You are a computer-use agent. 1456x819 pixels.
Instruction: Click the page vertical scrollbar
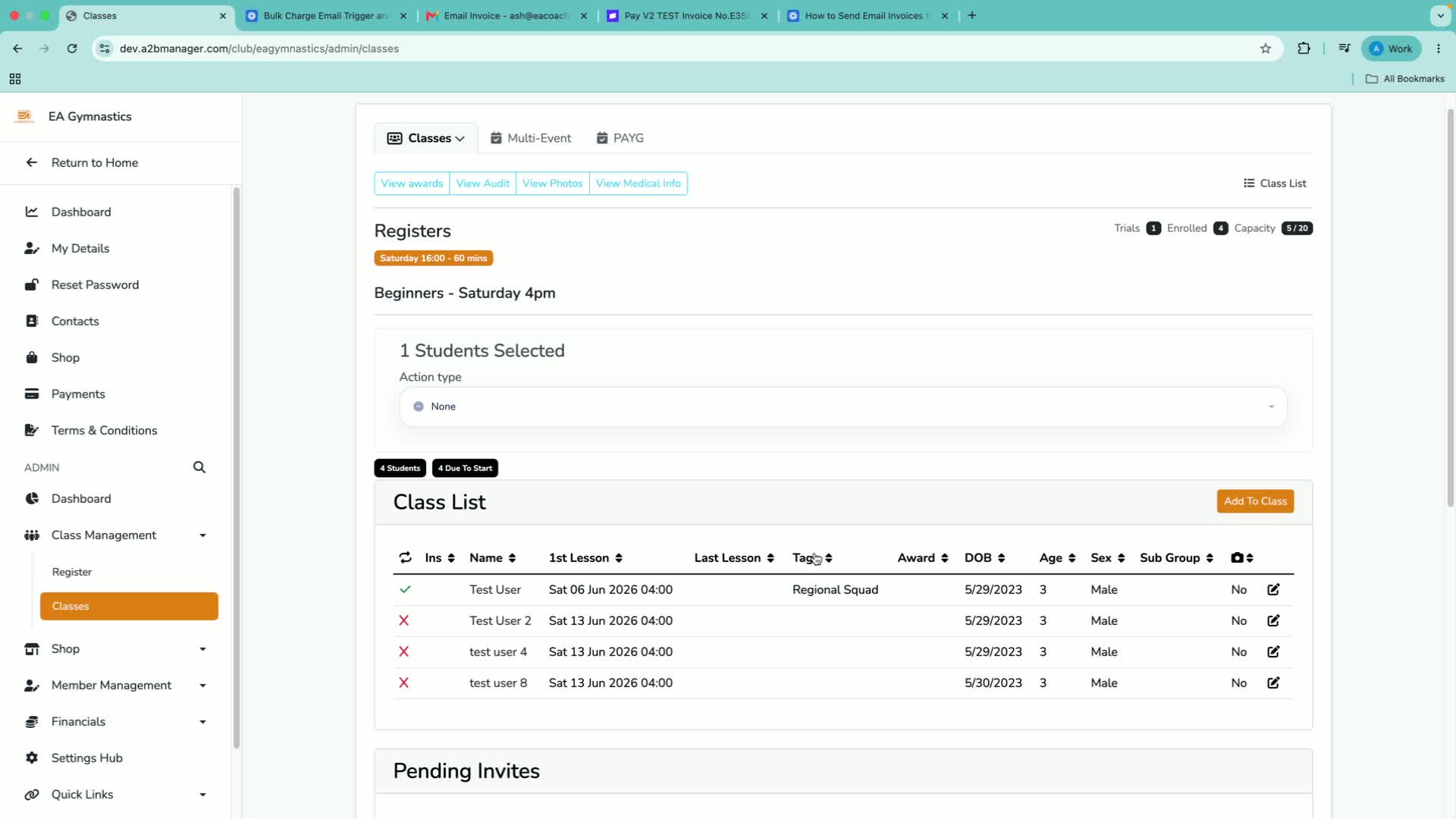(1451, 307)
